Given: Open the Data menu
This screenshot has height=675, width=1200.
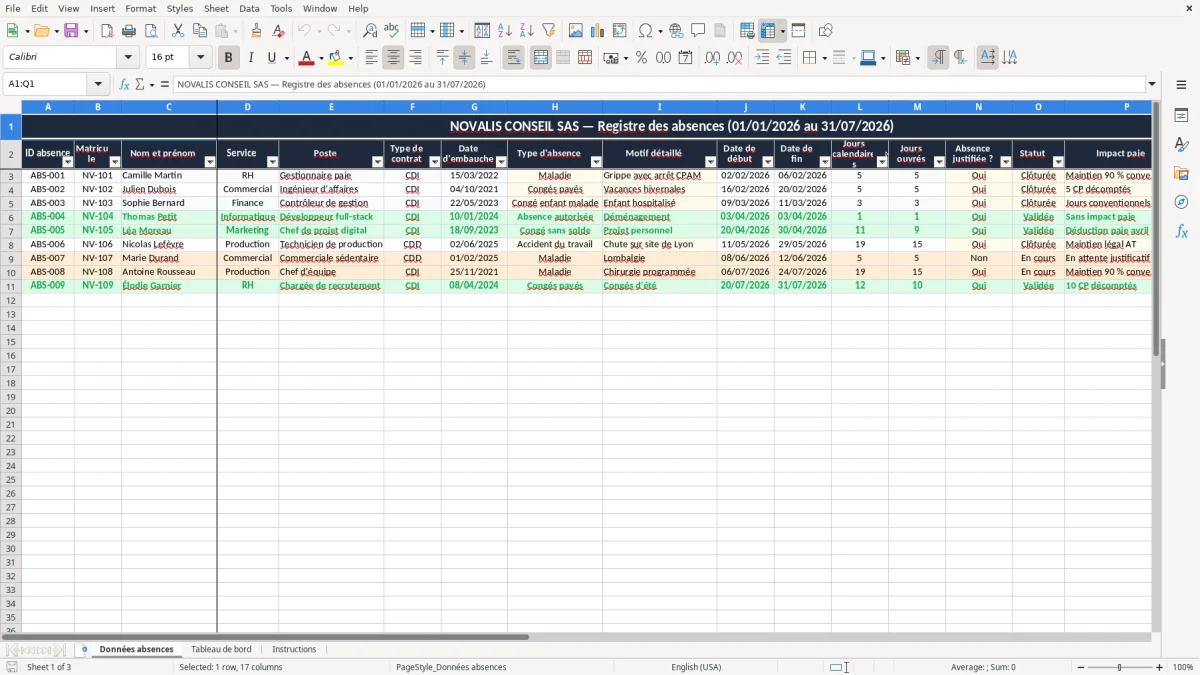Looking at the screenshot, I should (x=249, y=8).
